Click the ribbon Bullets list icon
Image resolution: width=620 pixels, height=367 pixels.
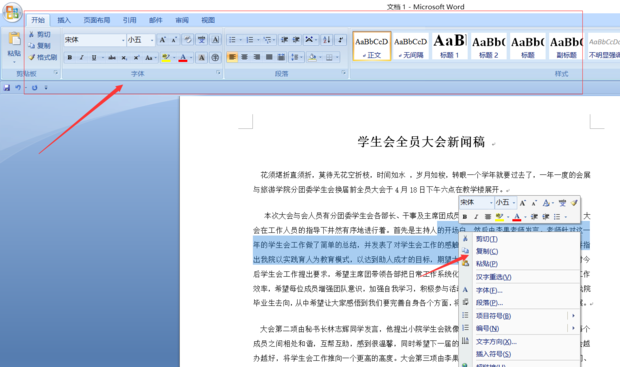pos(232,40)
